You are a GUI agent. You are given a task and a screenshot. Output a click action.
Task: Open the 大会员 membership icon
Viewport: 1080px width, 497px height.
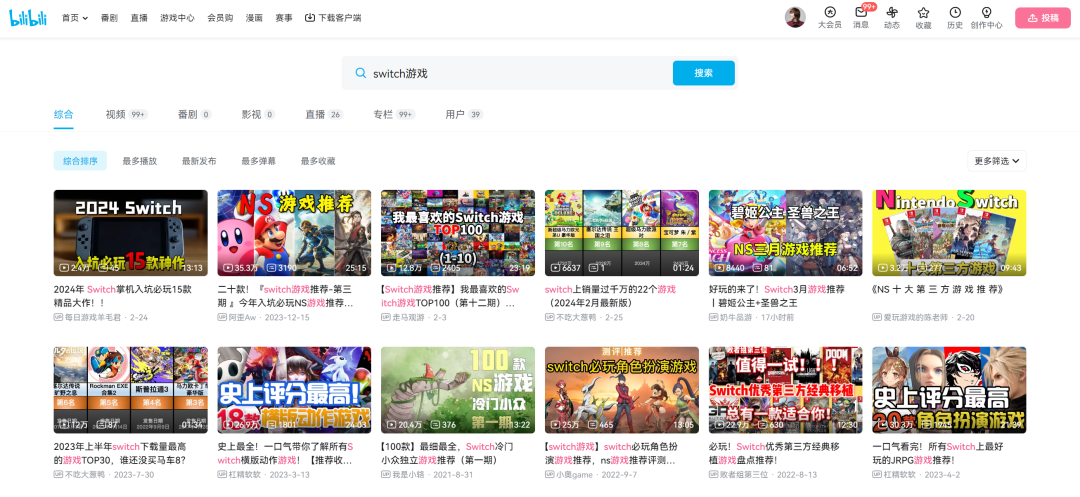829,12
